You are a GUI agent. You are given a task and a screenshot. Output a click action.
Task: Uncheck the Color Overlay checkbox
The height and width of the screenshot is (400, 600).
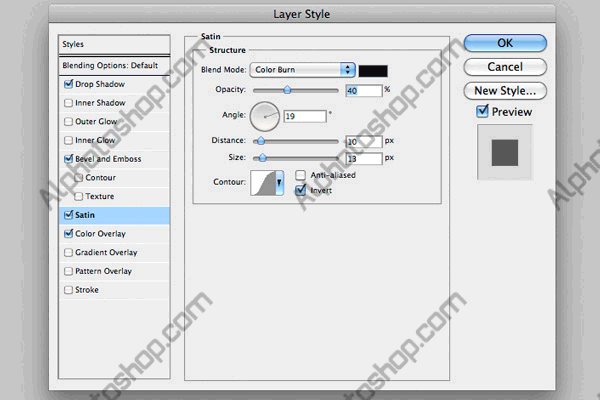tap(68, 233)
